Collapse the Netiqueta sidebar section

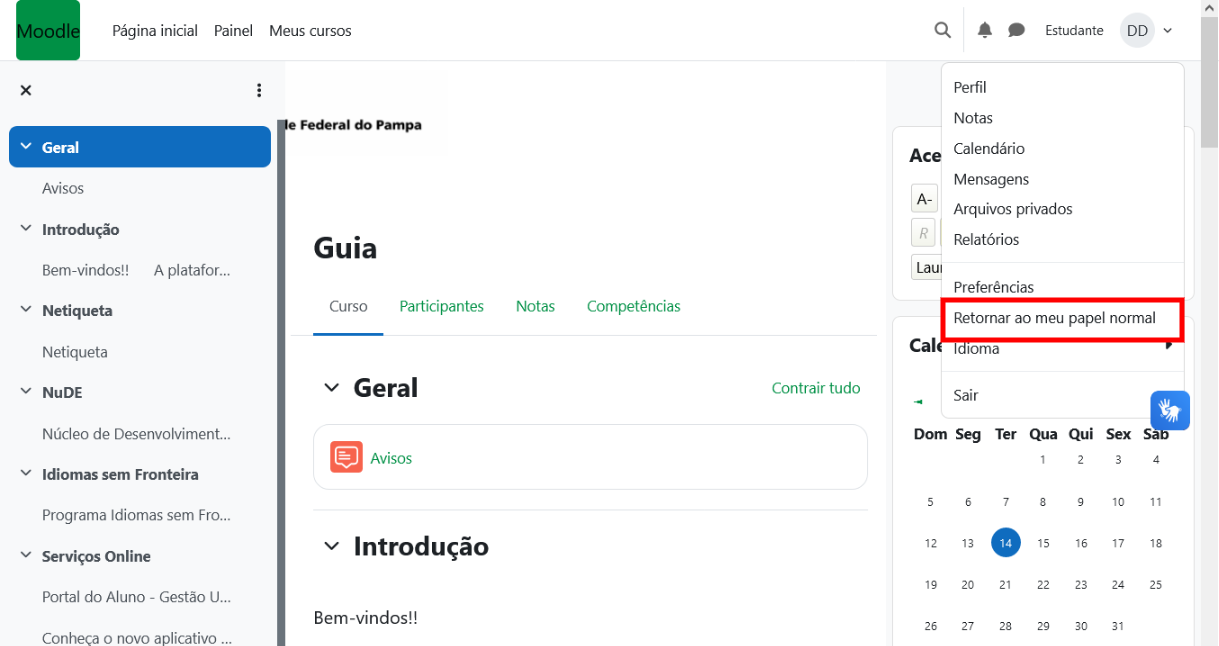click(26, 310)
